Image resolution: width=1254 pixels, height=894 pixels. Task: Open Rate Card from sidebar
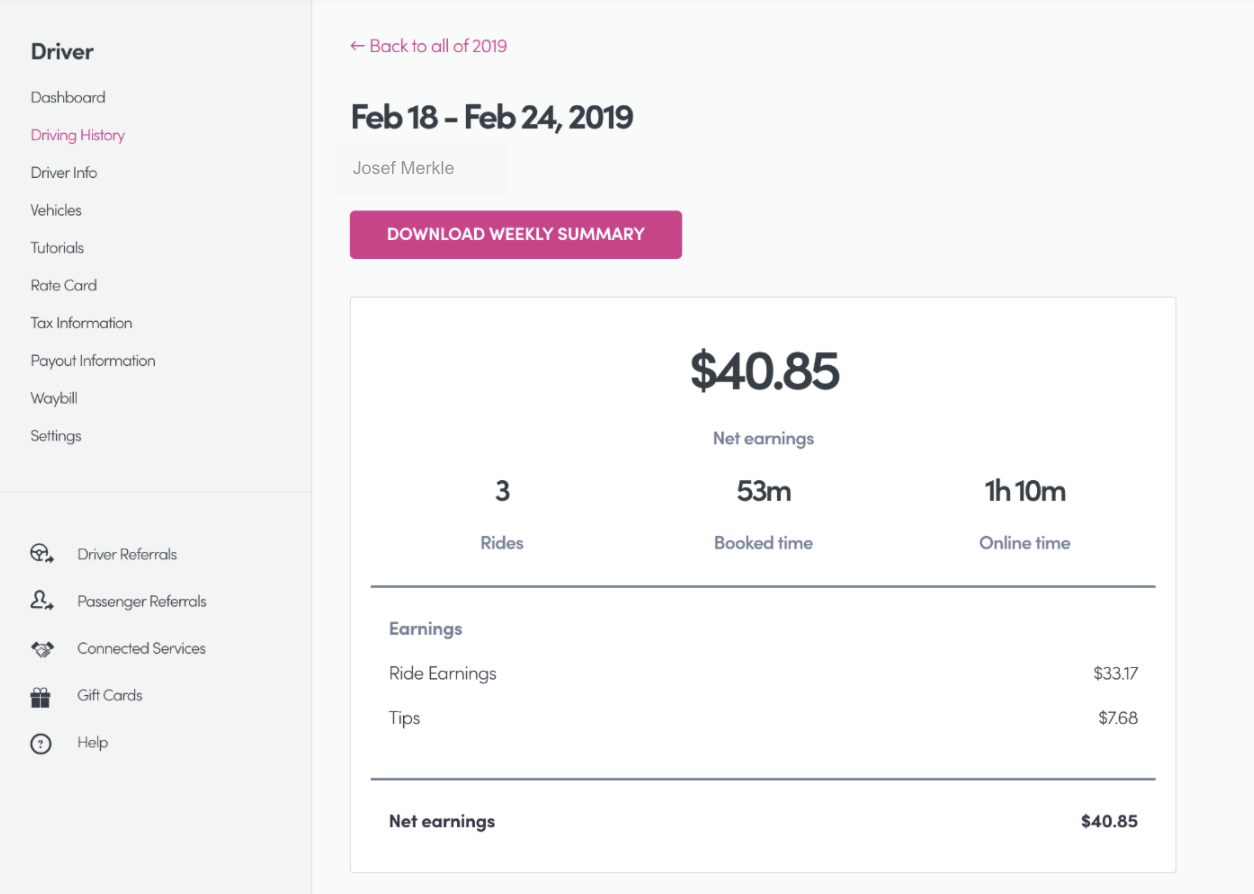coord(64,285)
